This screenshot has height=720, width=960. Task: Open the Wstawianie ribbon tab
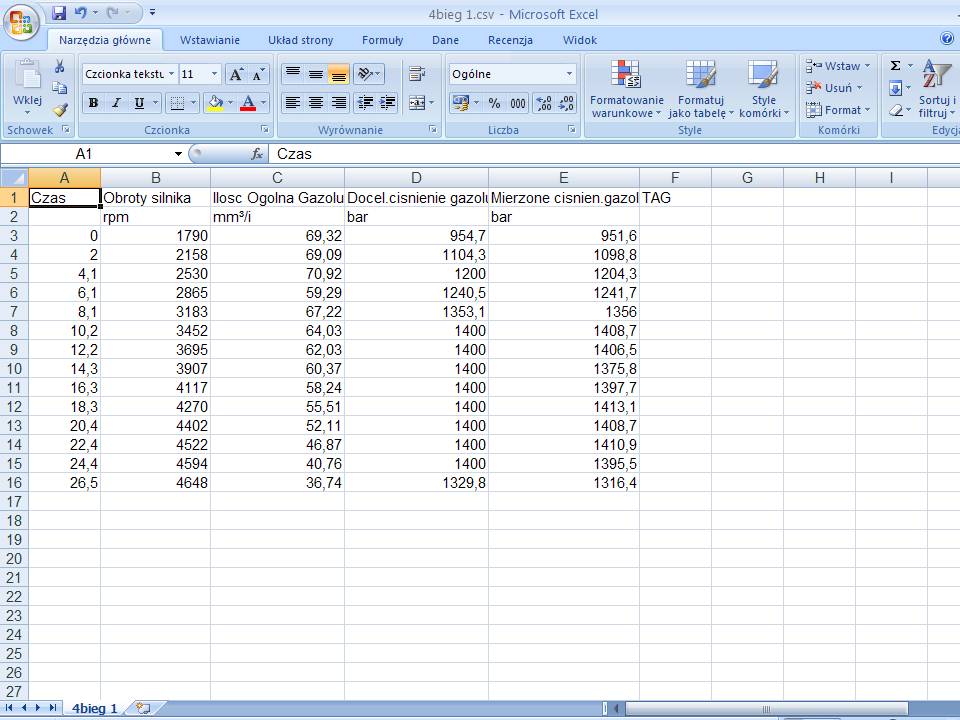(x=210, y=40)
